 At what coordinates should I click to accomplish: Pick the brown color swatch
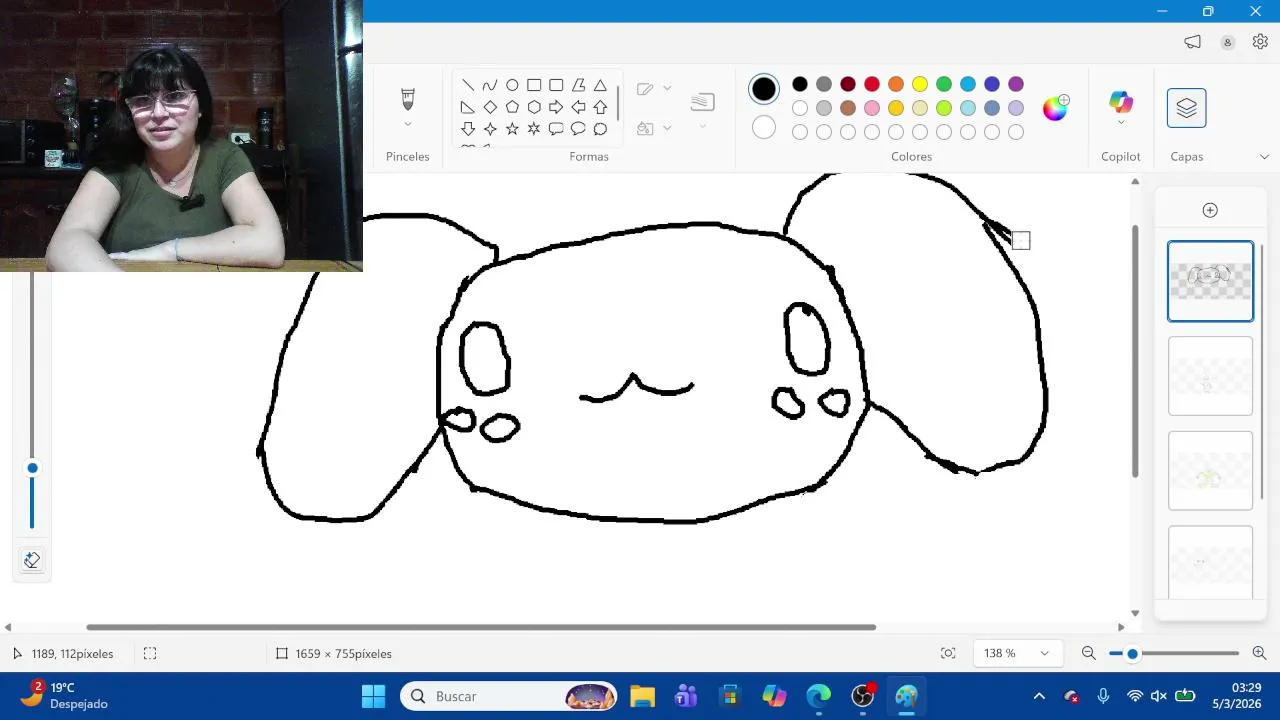point(848,108)
